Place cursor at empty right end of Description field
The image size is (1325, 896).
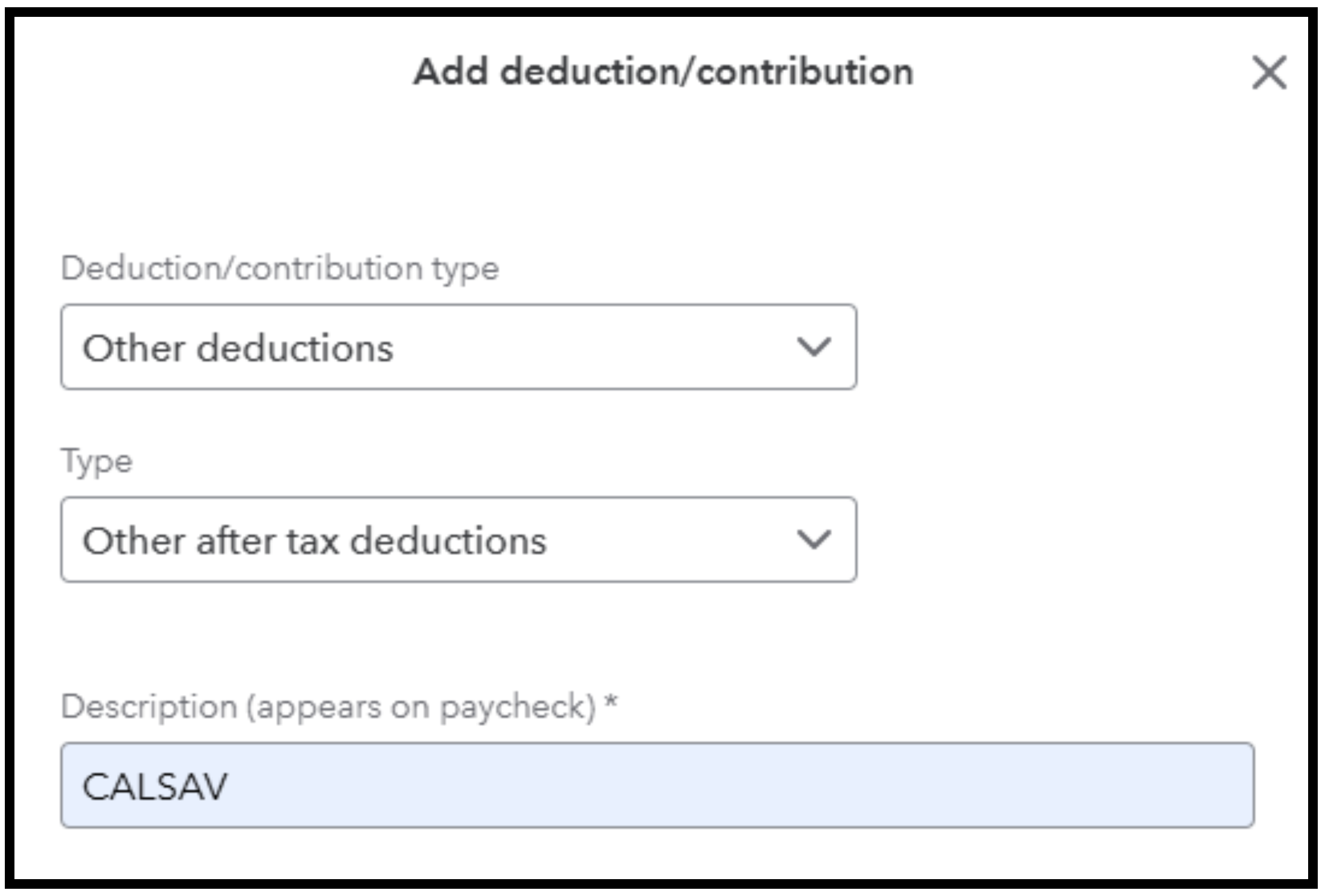pos(1174,785)
